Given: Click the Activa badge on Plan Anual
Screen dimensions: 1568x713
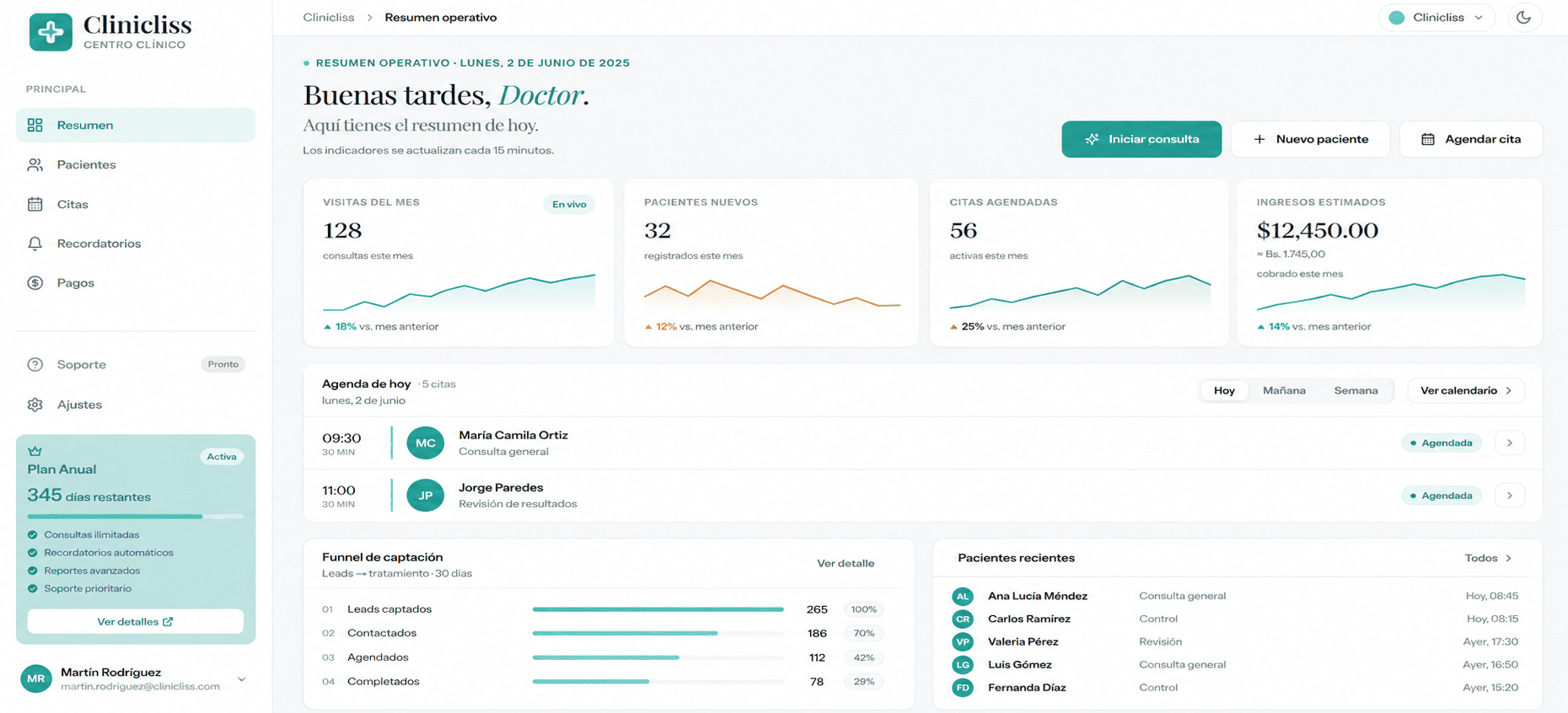Looking at the screenshot, I should [222, 457].
